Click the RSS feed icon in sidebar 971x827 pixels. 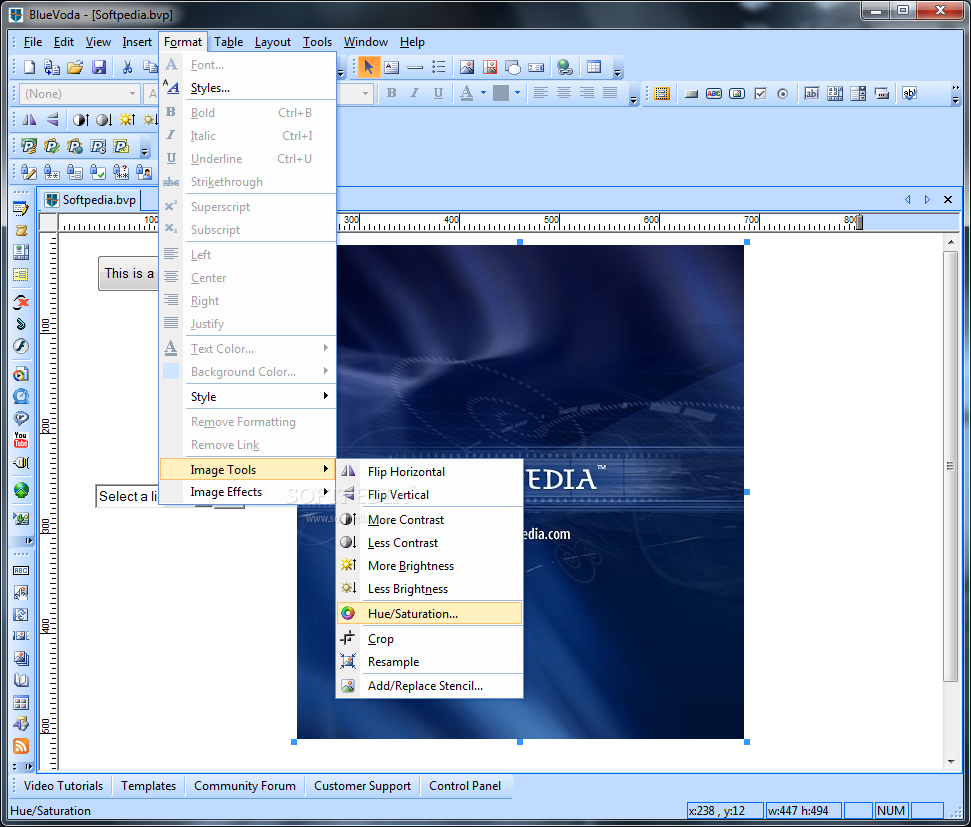click(21, 745)
